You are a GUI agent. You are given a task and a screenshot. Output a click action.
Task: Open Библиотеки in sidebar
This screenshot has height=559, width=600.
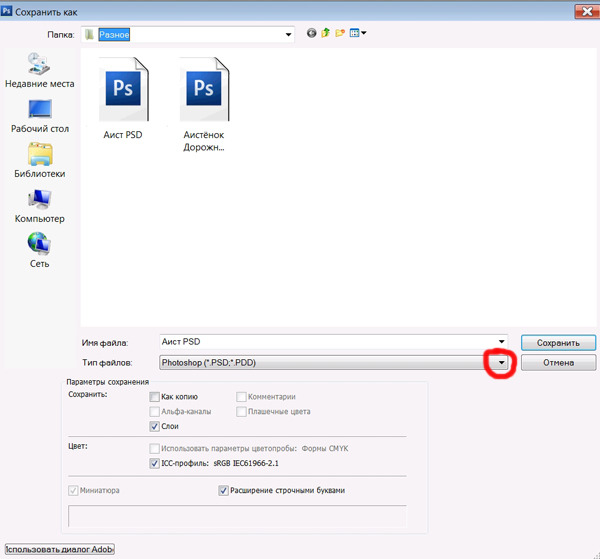40,160
